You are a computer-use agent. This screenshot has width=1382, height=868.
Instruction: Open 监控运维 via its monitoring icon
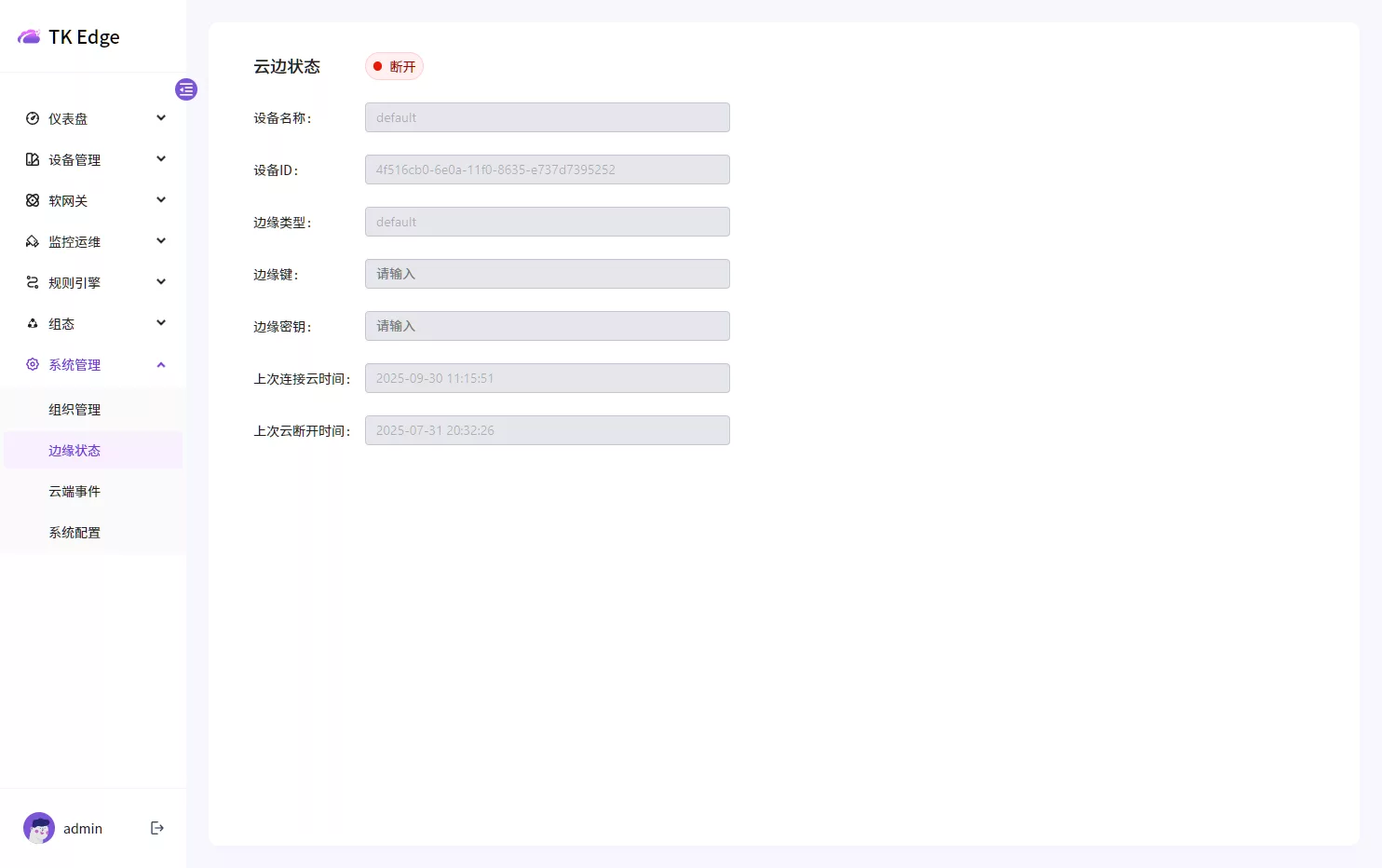pyautogui.click(x=31, y=241)
